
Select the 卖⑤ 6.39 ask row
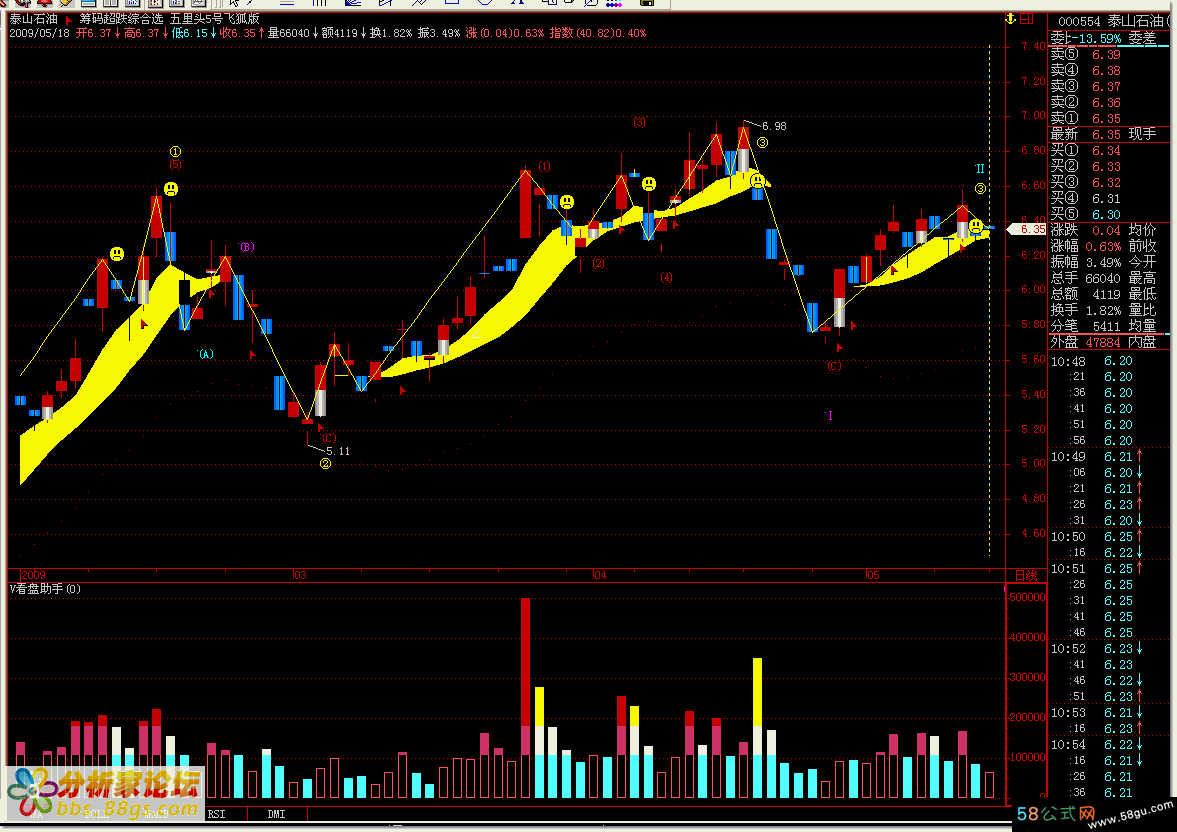1109,54
